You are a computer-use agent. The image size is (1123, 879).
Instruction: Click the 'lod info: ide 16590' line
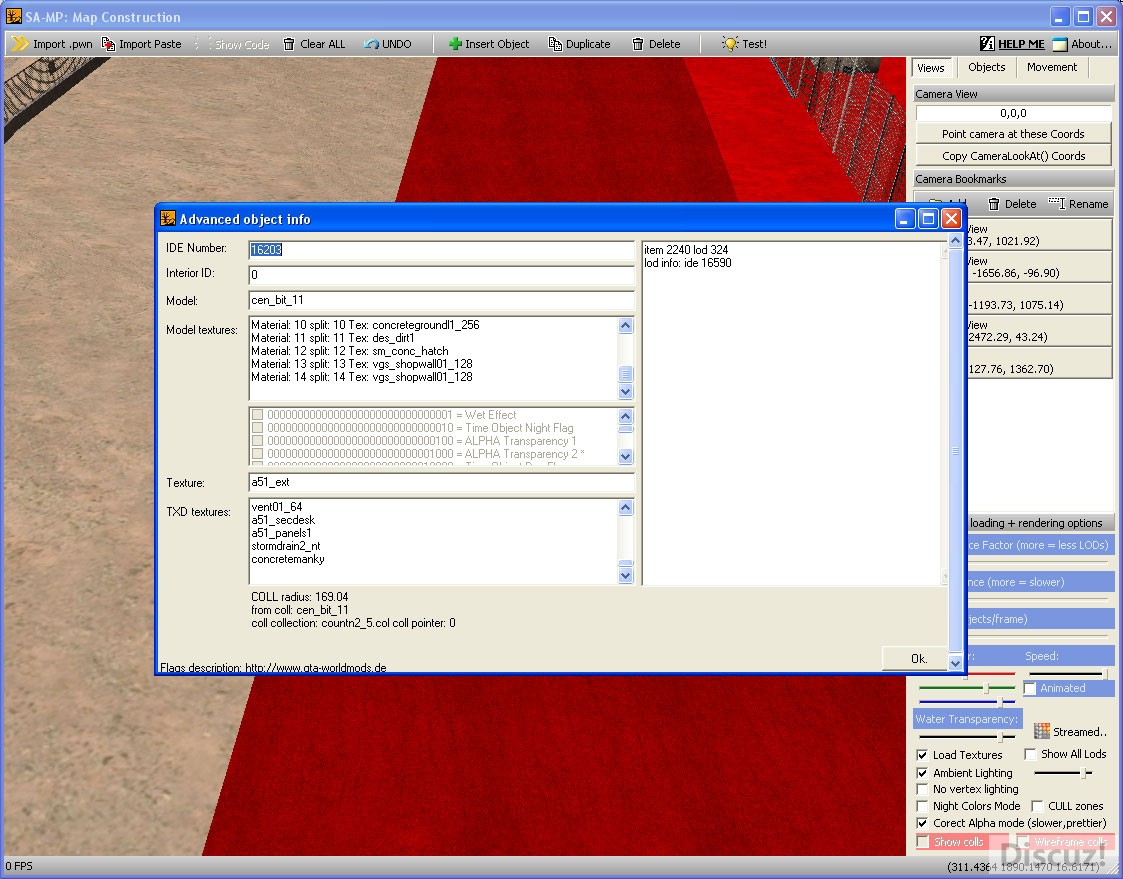tap(688, 263)
